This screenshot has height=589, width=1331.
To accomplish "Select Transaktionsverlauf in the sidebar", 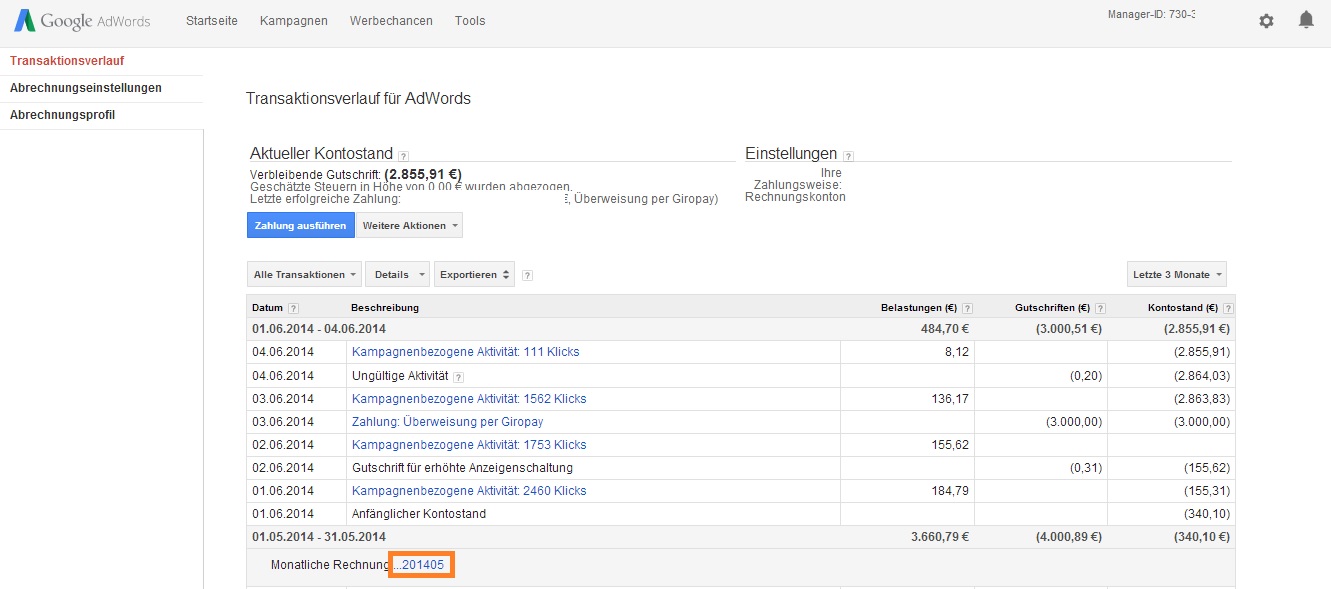I will point(67,61).
